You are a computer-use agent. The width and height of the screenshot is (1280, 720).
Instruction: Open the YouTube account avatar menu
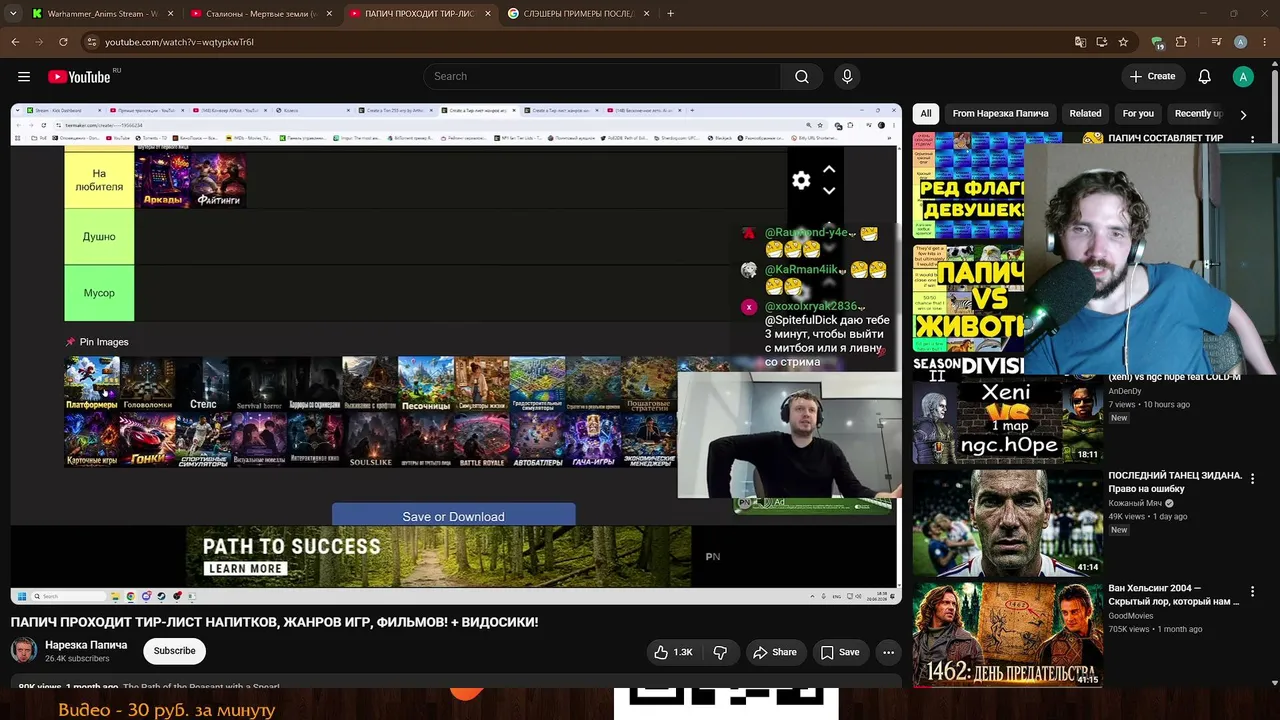point(1243,76)
